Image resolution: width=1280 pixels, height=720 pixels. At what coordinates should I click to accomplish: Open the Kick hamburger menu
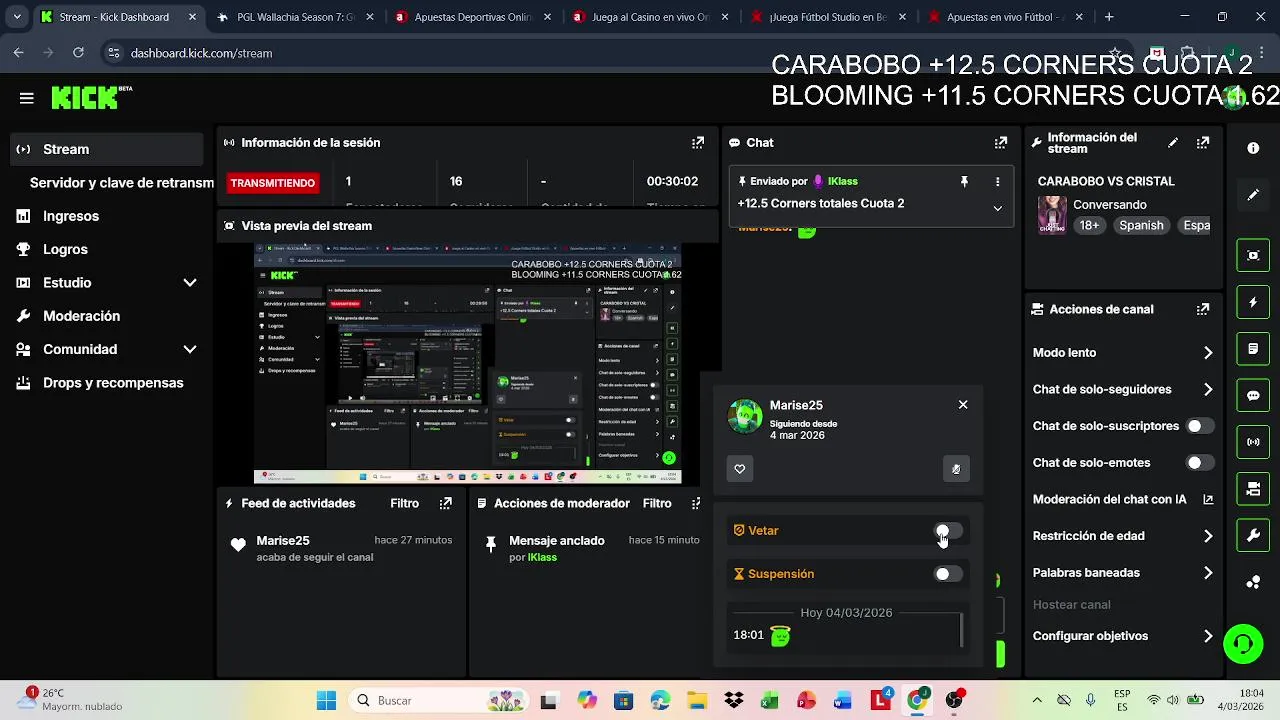(27, 98)
